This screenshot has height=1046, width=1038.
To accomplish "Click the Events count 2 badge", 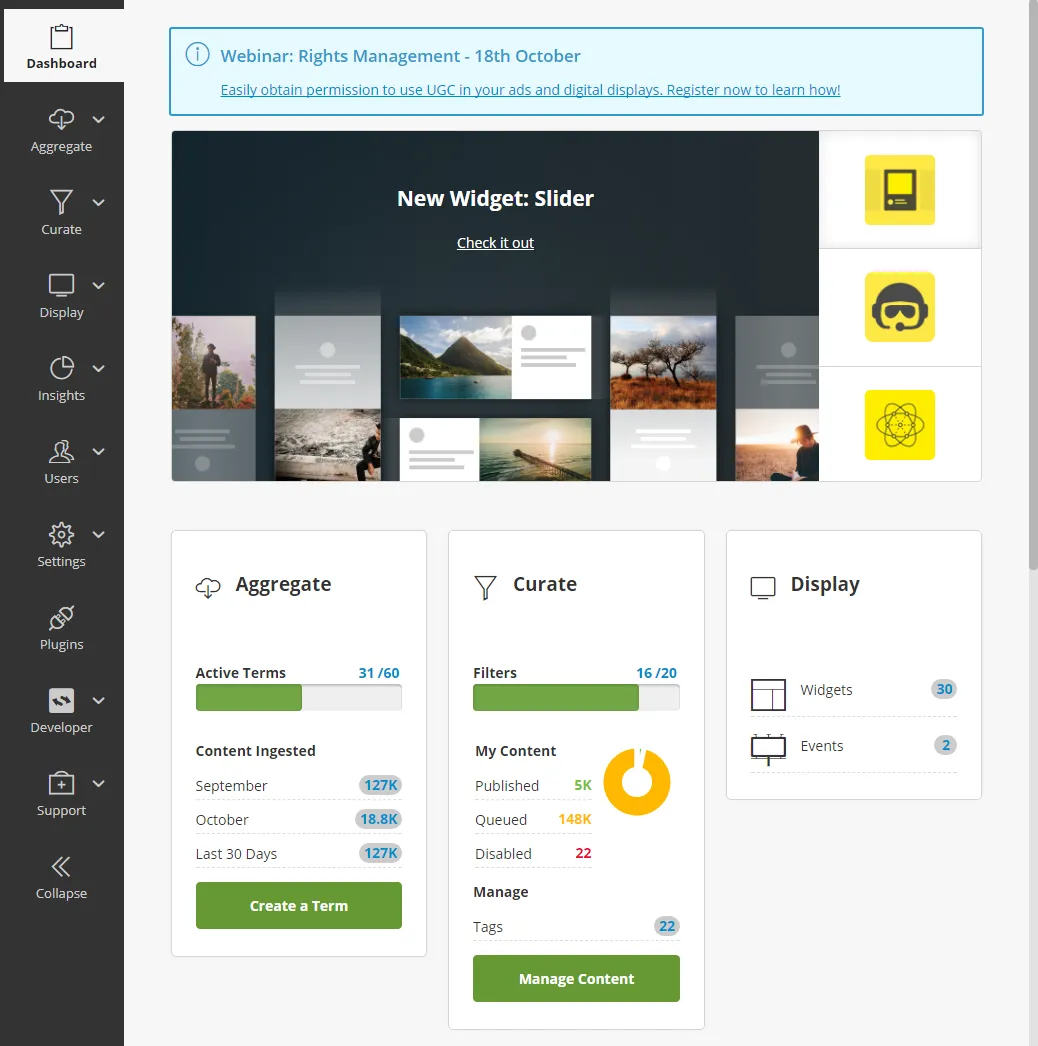I will [945, 745].
